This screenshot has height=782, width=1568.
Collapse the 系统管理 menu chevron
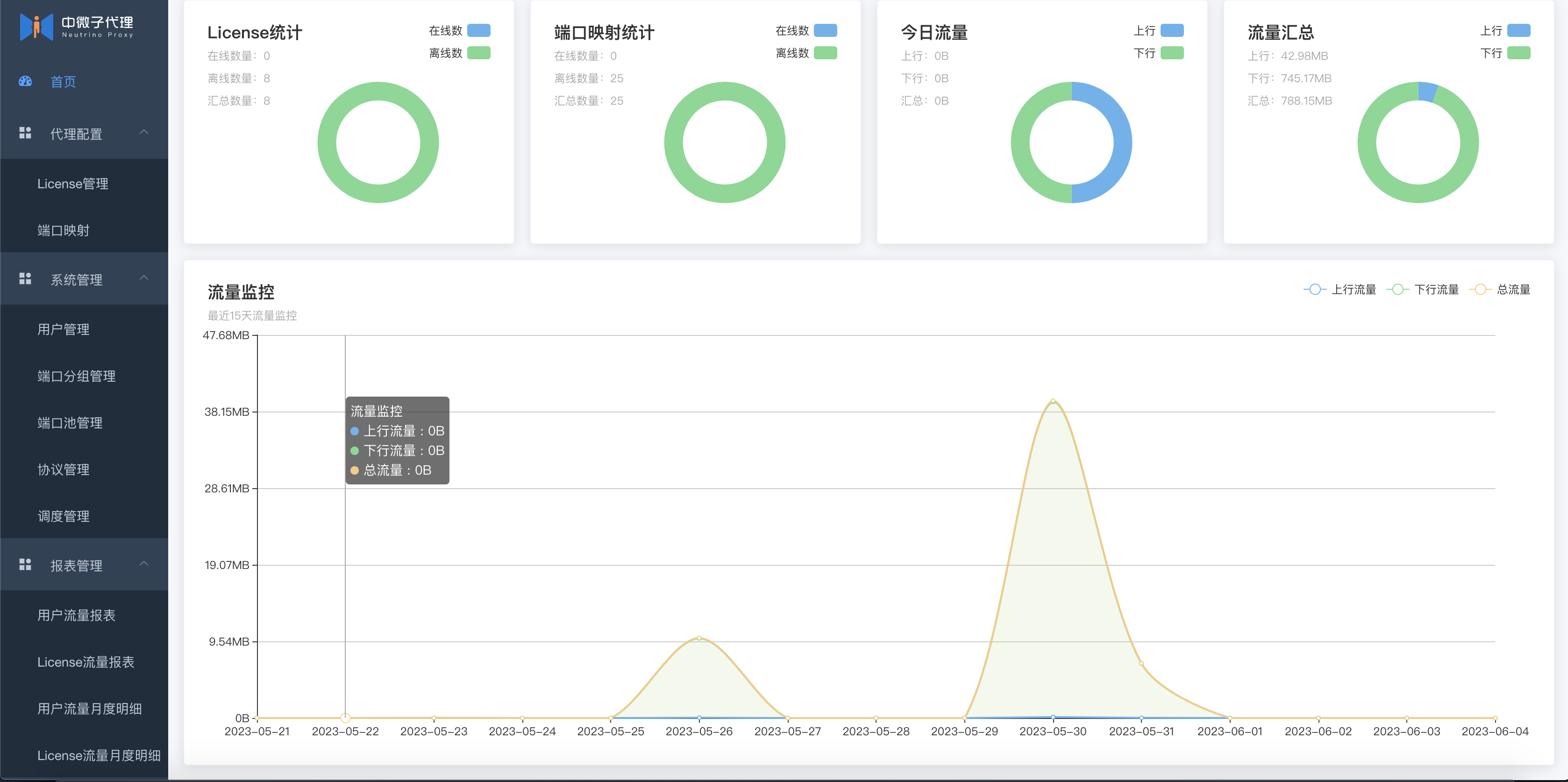pos(143,277)
